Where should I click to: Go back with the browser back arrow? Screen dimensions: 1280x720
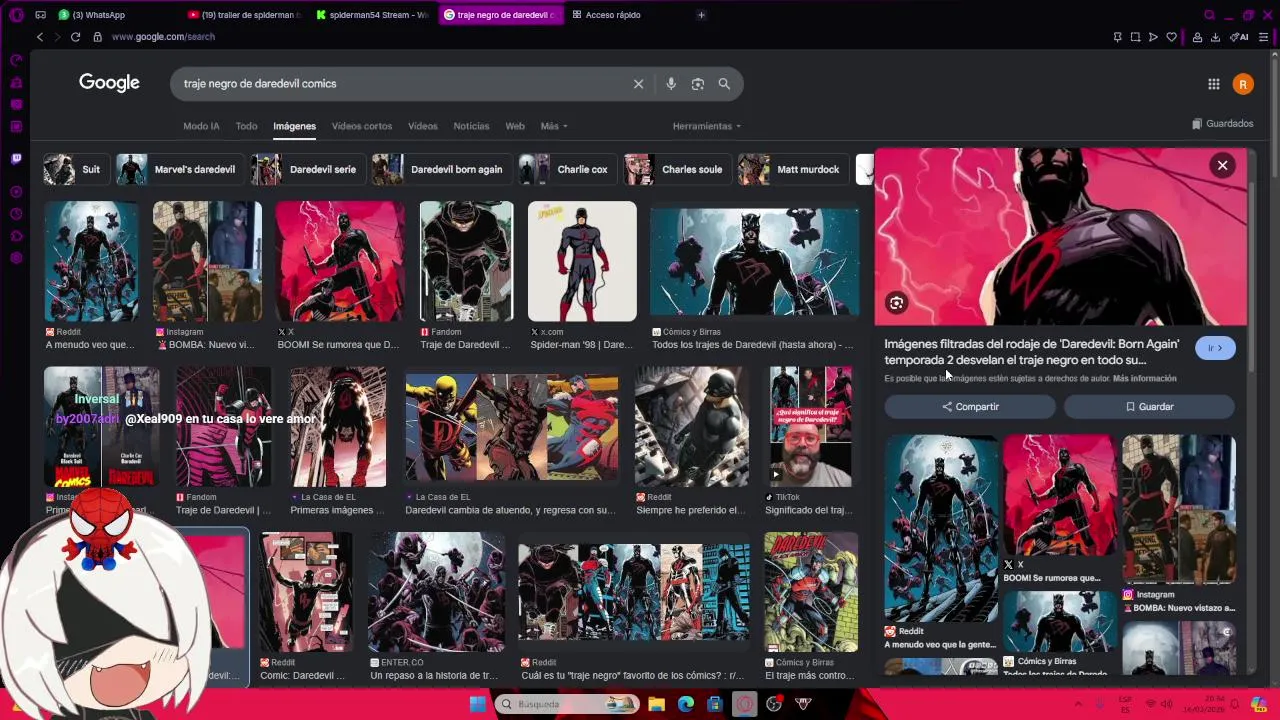40,37
